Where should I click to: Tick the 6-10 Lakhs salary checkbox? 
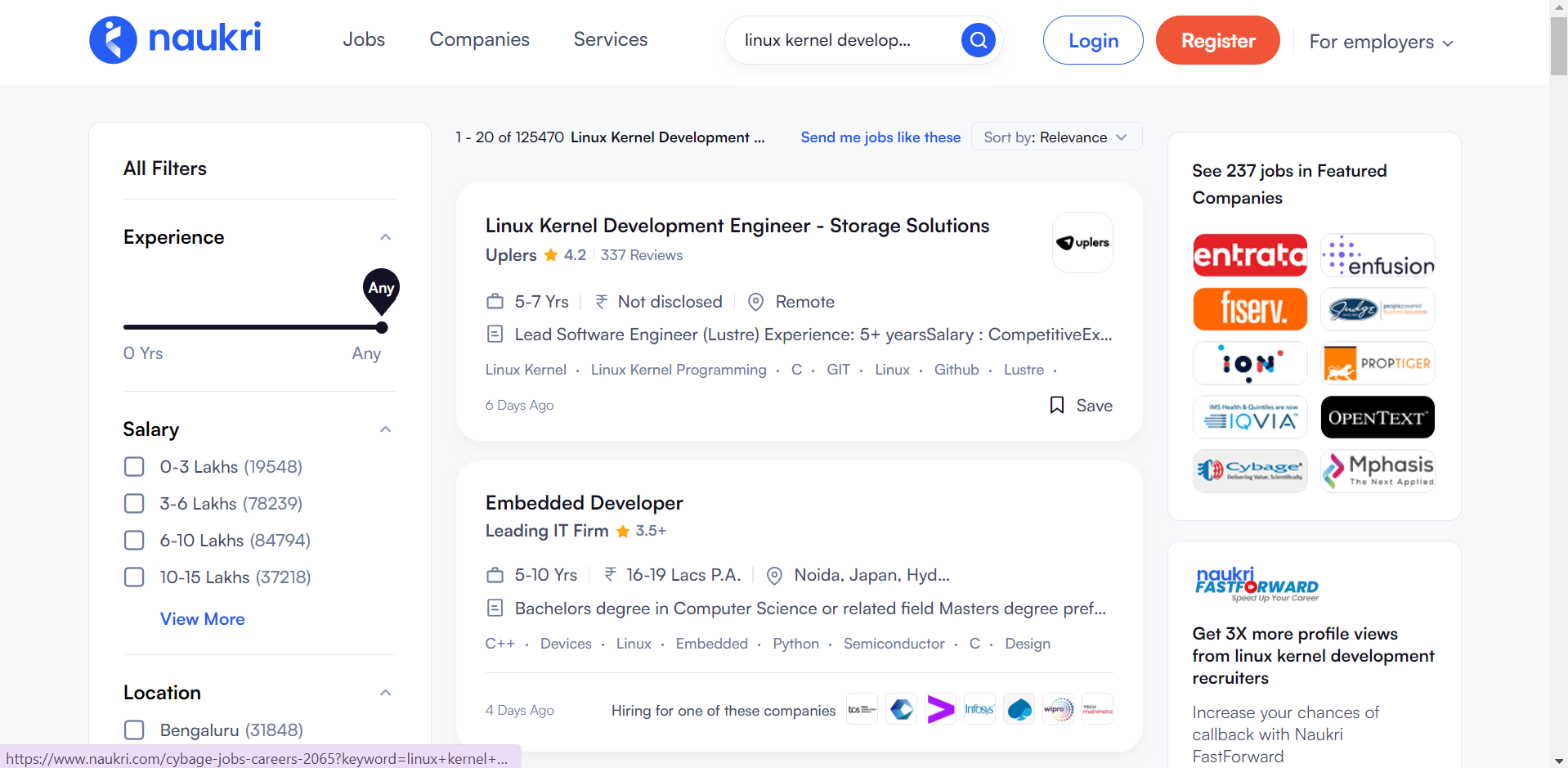click(x=134, y=541)
